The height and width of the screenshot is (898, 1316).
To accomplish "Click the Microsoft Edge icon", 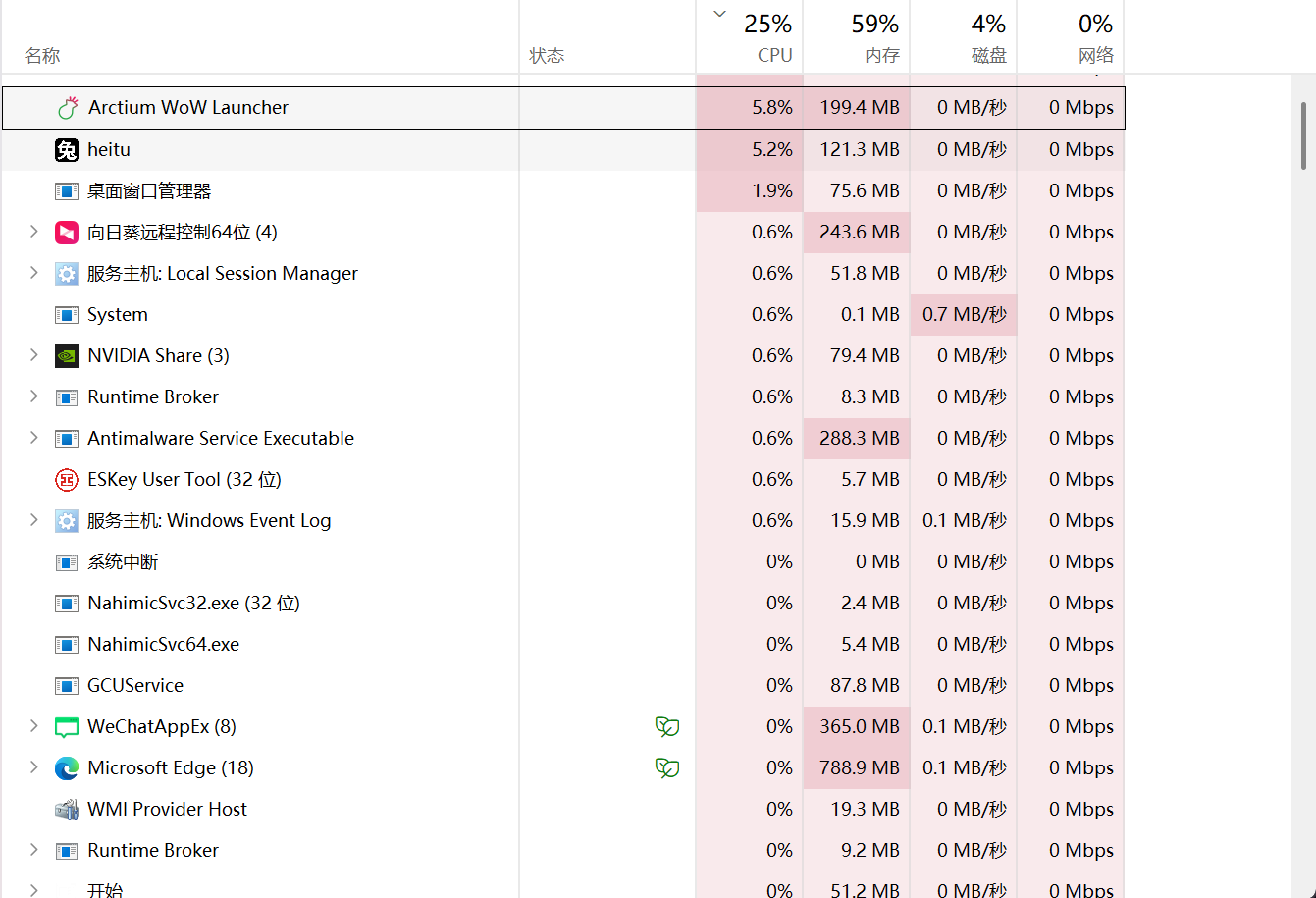I will point(66,768).
